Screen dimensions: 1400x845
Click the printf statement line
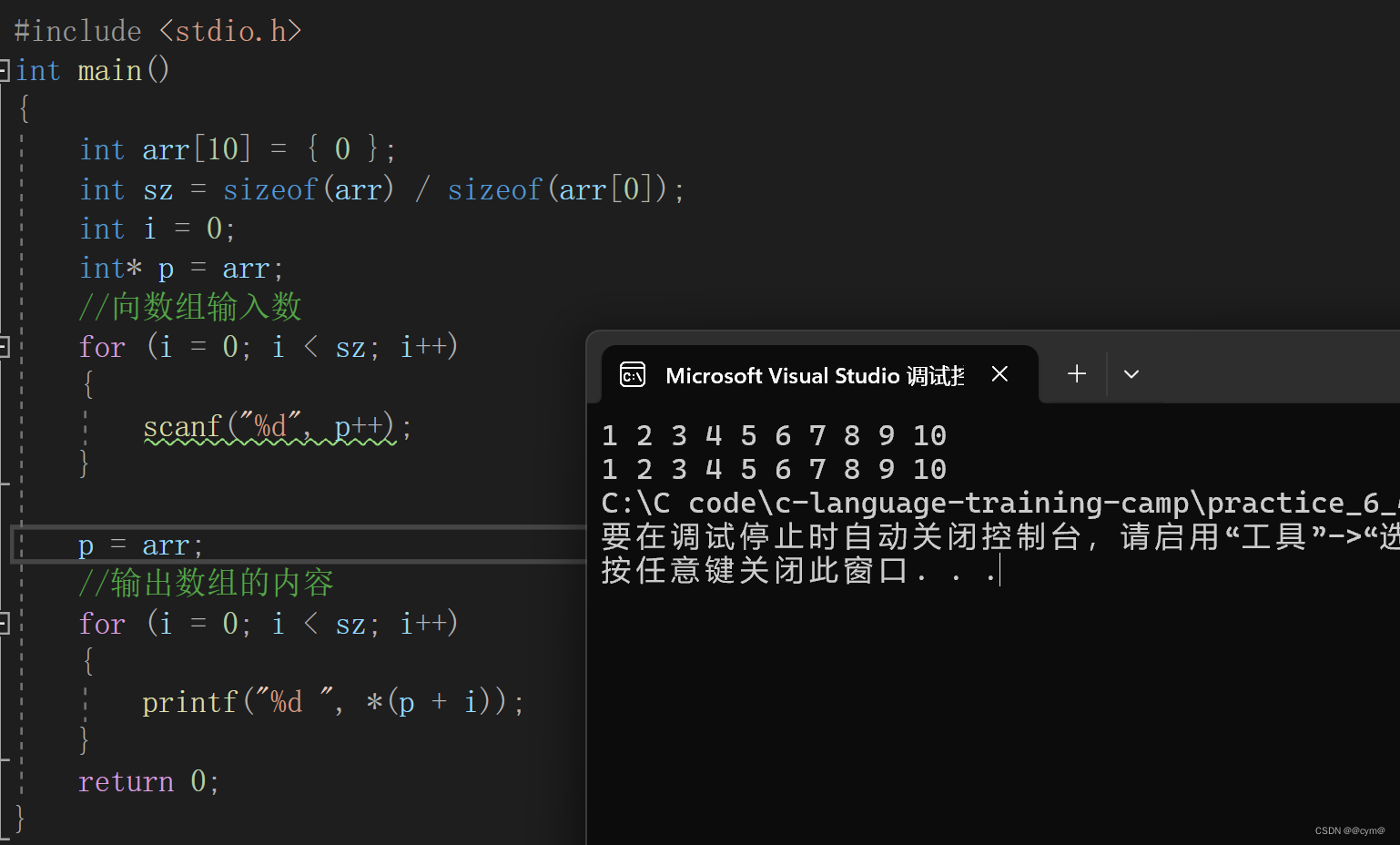tap(333, 702)
